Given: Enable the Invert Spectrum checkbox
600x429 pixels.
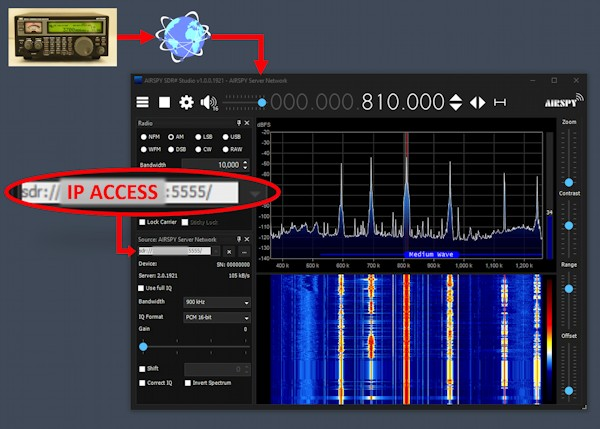Looking at the screenshot, I should click(188, 382).
